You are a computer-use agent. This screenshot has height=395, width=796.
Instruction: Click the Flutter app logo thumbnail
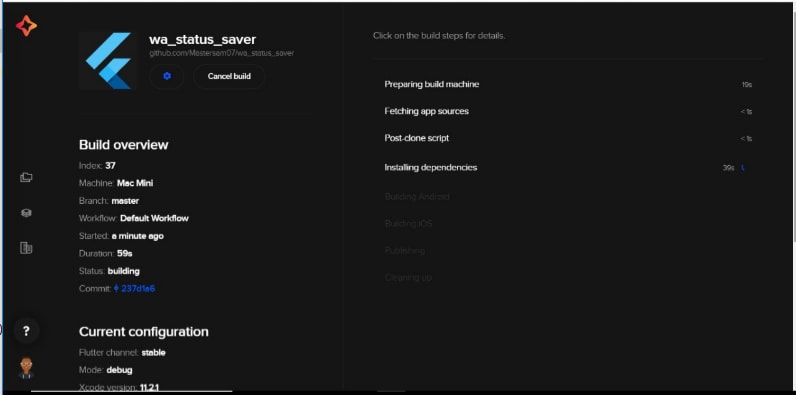(108, 60)
